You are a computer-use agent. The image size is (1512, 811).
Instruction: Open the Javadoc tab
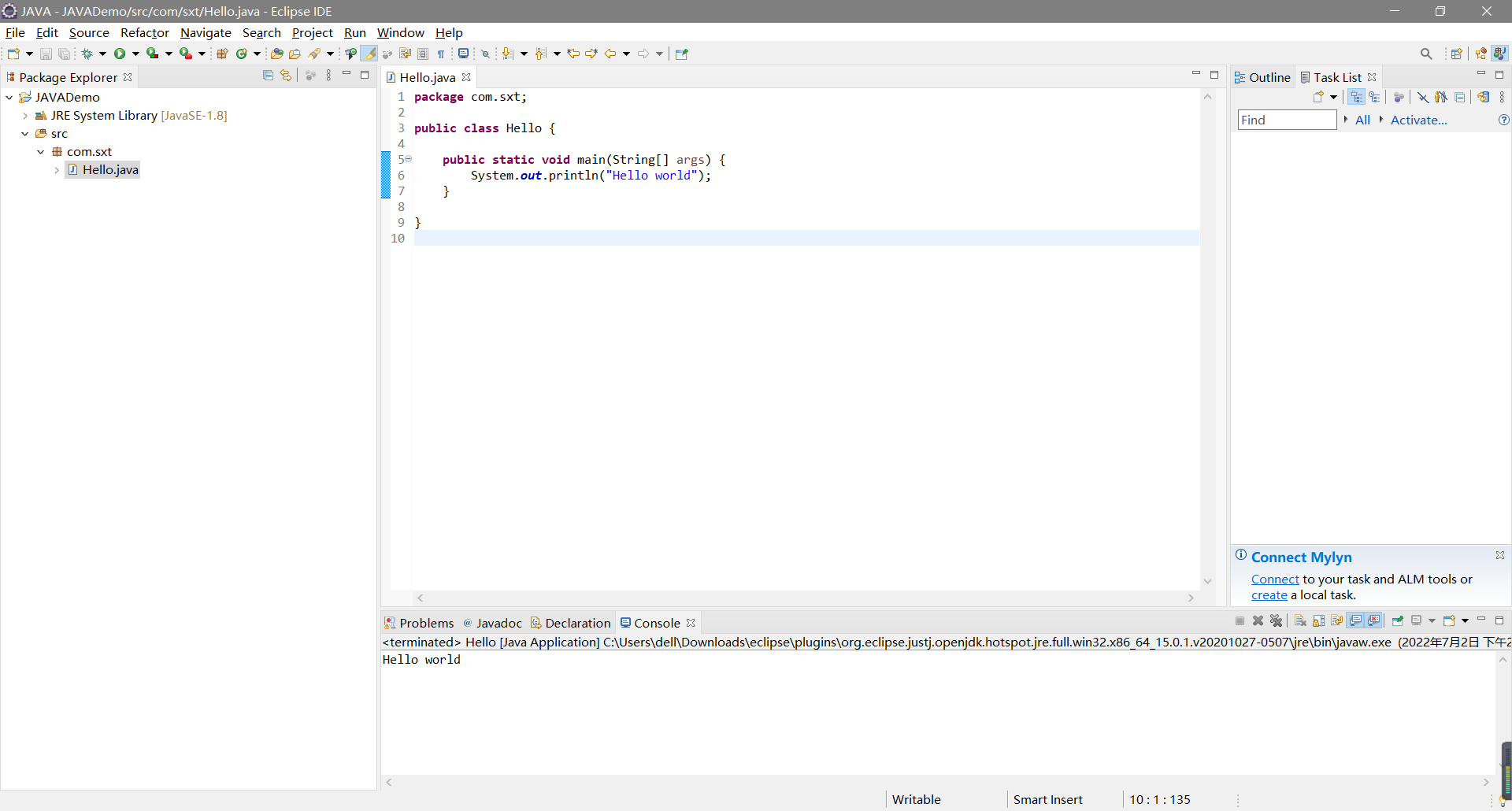pyautogui.click(x=492, y=623)
